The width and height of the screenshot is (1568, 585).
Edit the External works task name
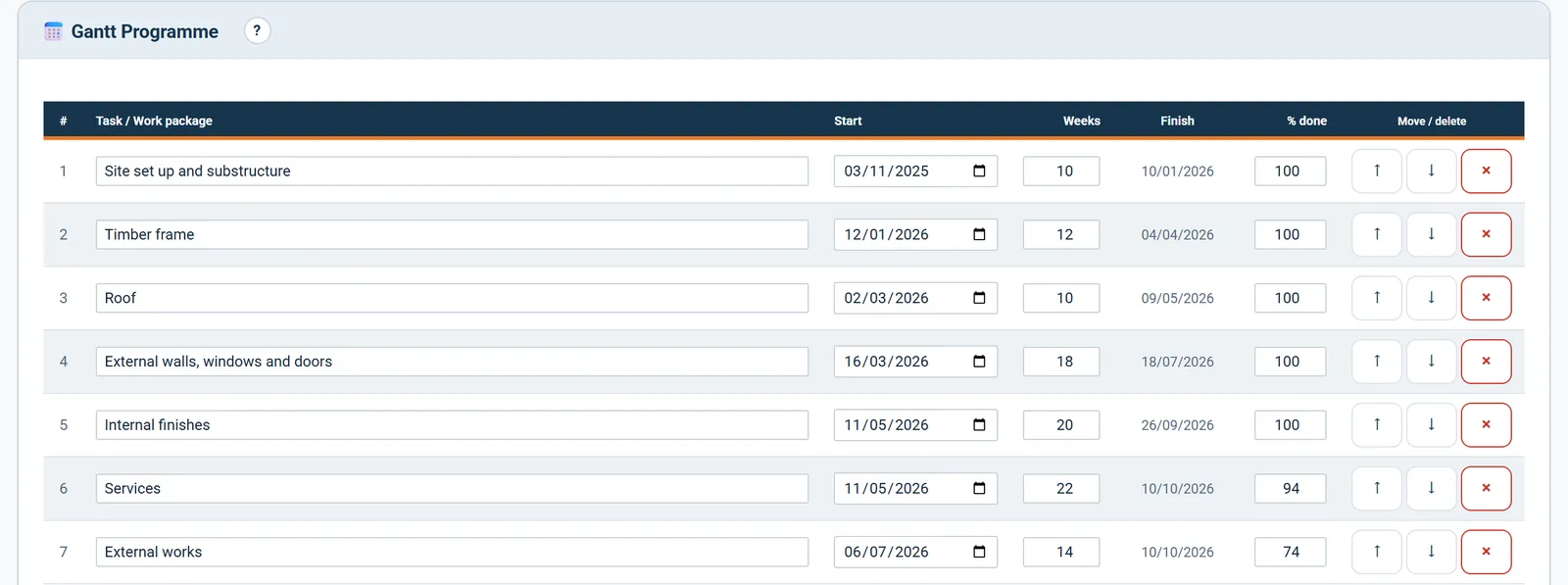pyautogui.click(x=452, y=552)
